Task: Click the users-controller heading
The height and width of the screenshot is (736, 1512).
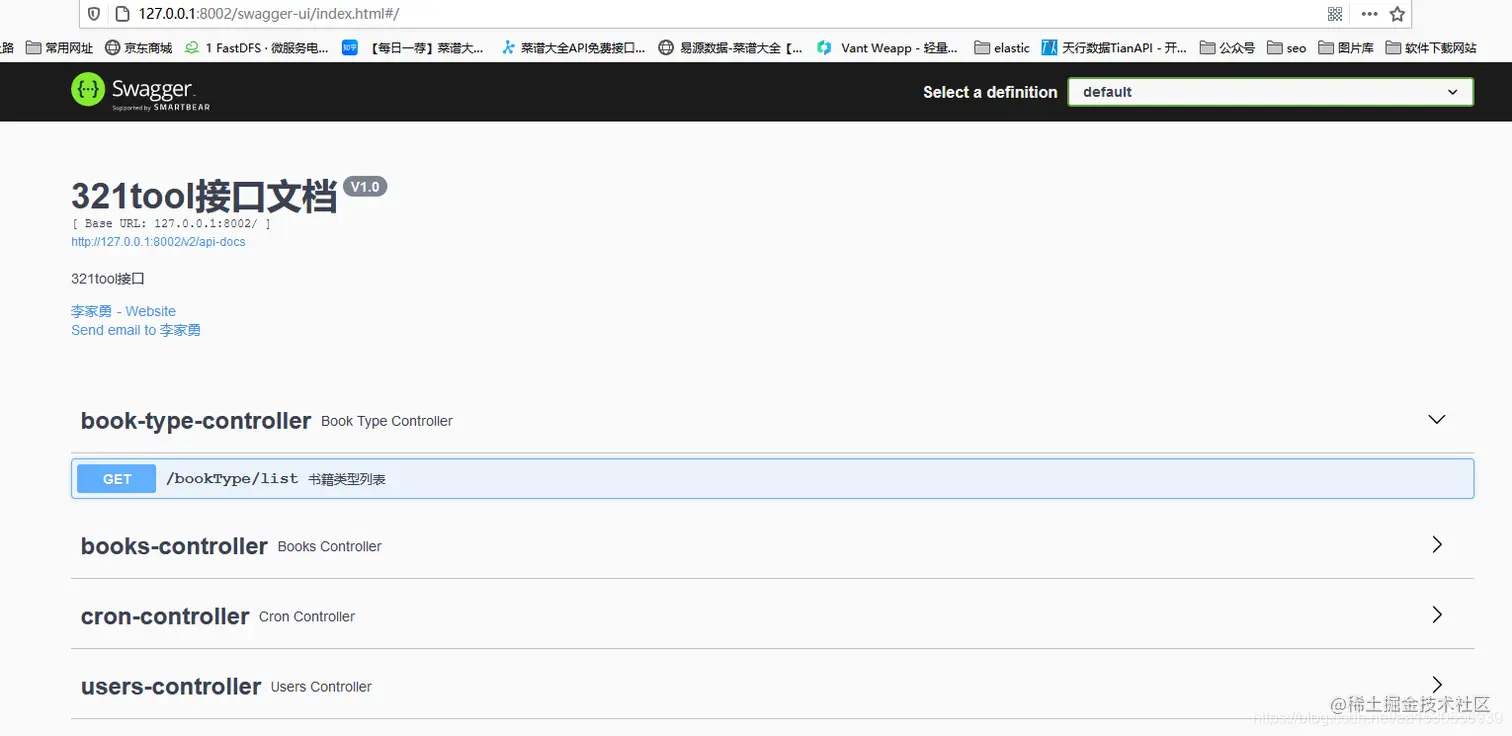Action: (171, 686)
